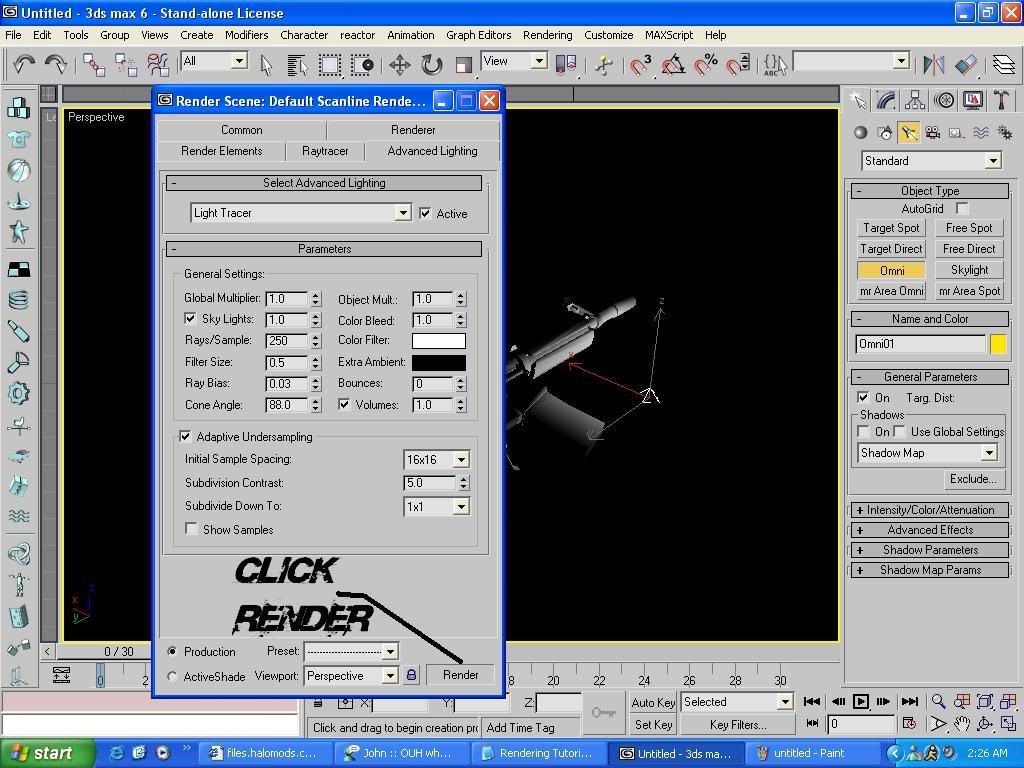The width and height of the screenshot is (1024, 768).
Task: Switch to the Hierarchy command panel
Action: [915, 100]
